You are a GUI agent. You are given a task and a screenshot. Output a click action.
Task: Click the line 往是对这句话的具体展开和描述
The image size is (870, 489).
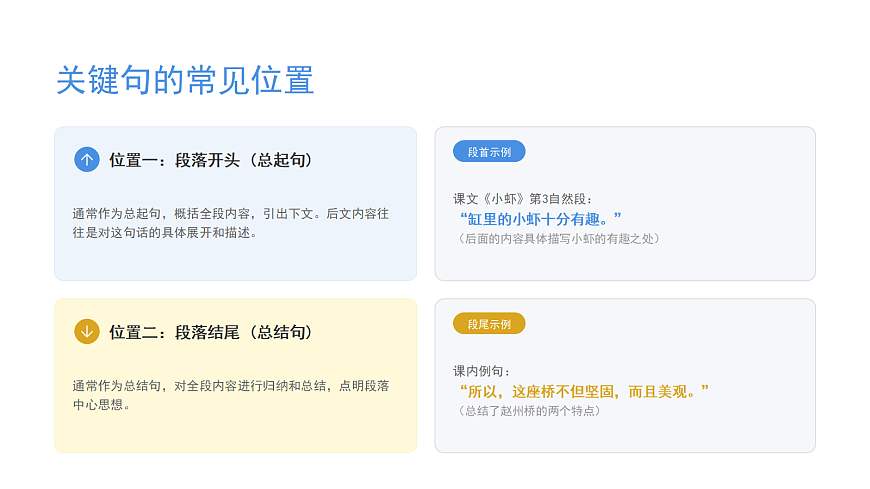click(165, 233)
